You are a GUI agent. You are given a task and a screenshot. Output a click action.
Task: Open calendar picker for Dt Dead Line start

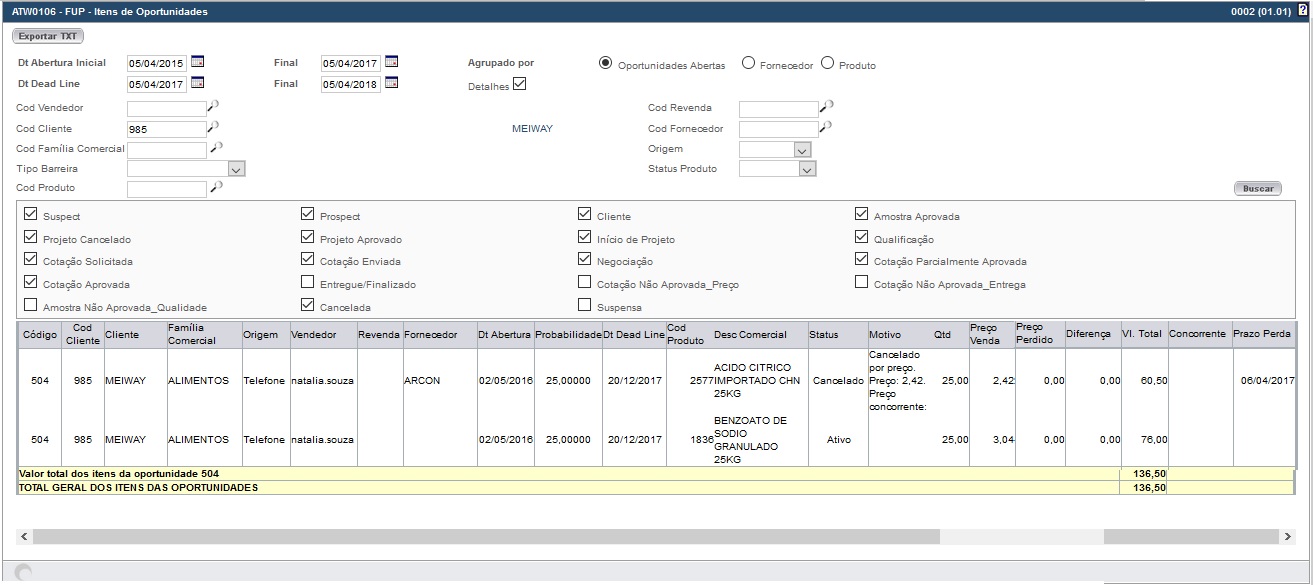coord(197,83)
